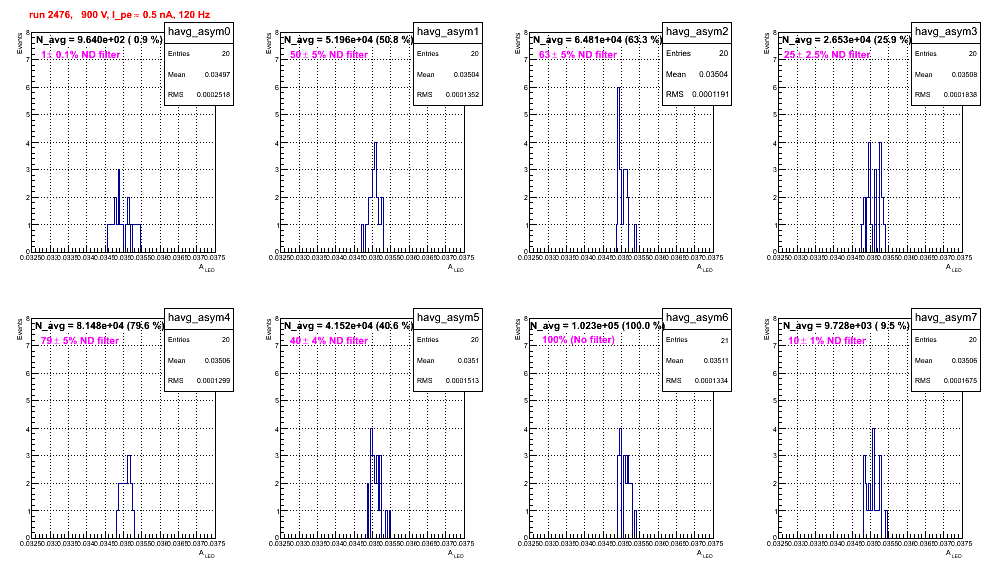
Task: Click Entries value 20 in havg_asym0 box
Action: tap(226, 54)
